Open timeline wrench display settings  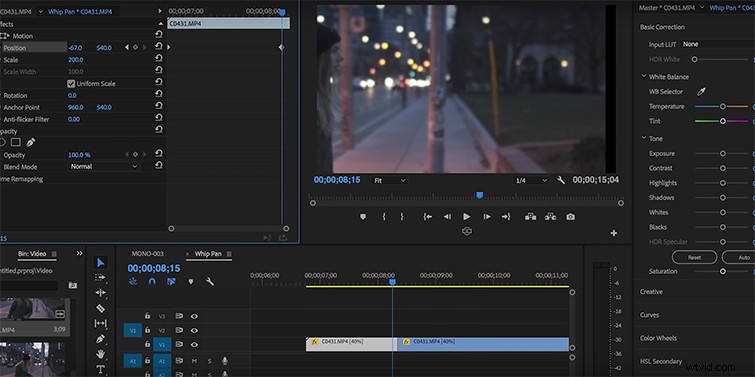210,282
